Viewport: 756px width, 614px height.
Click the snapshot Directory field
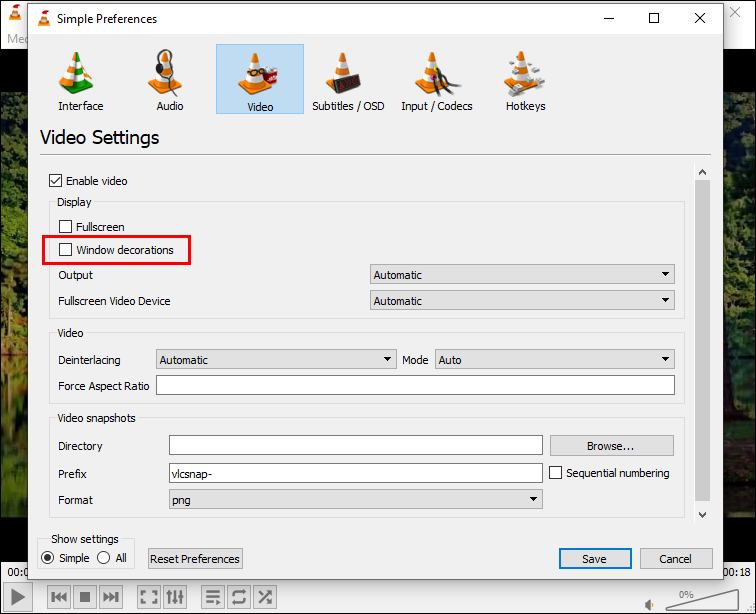click(x=355, y=445)
